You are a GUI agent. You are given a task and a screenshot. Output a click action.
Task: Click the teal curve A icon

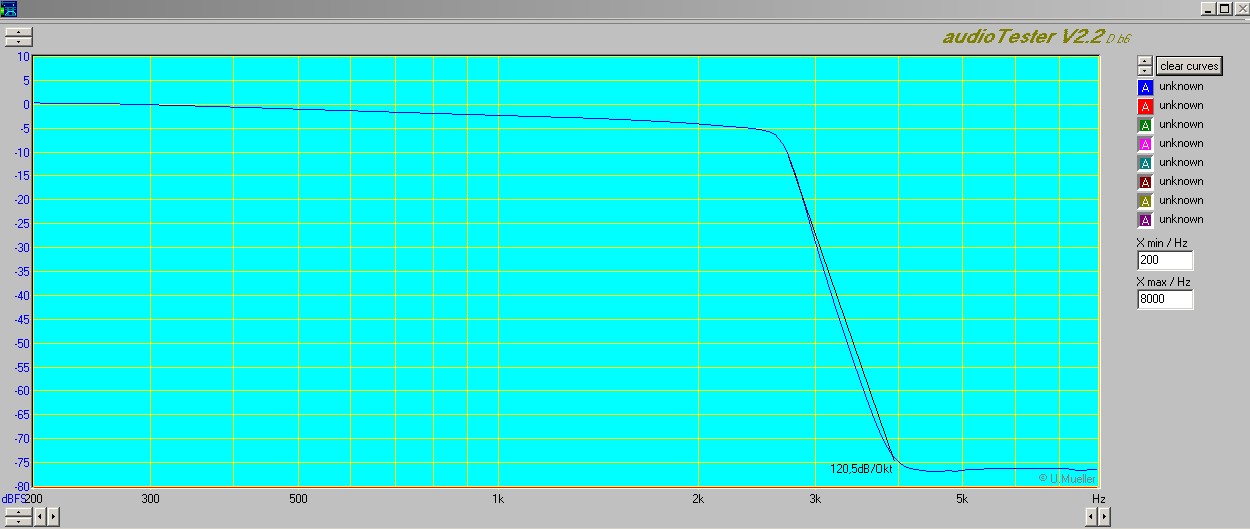click(x=1145, y=163)
